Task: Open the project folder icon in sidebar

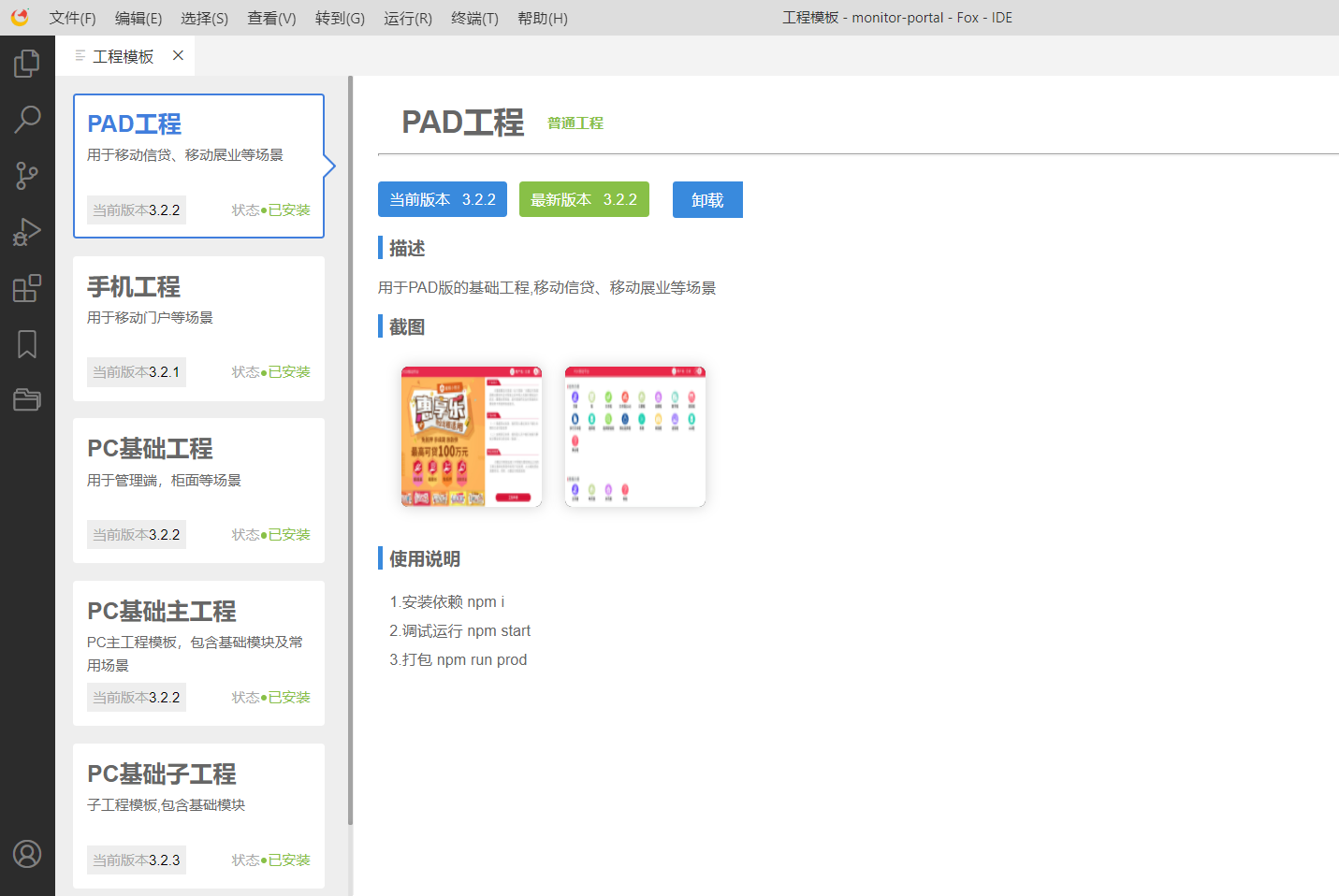Action: pyautogui.click(x=27, y=399)
